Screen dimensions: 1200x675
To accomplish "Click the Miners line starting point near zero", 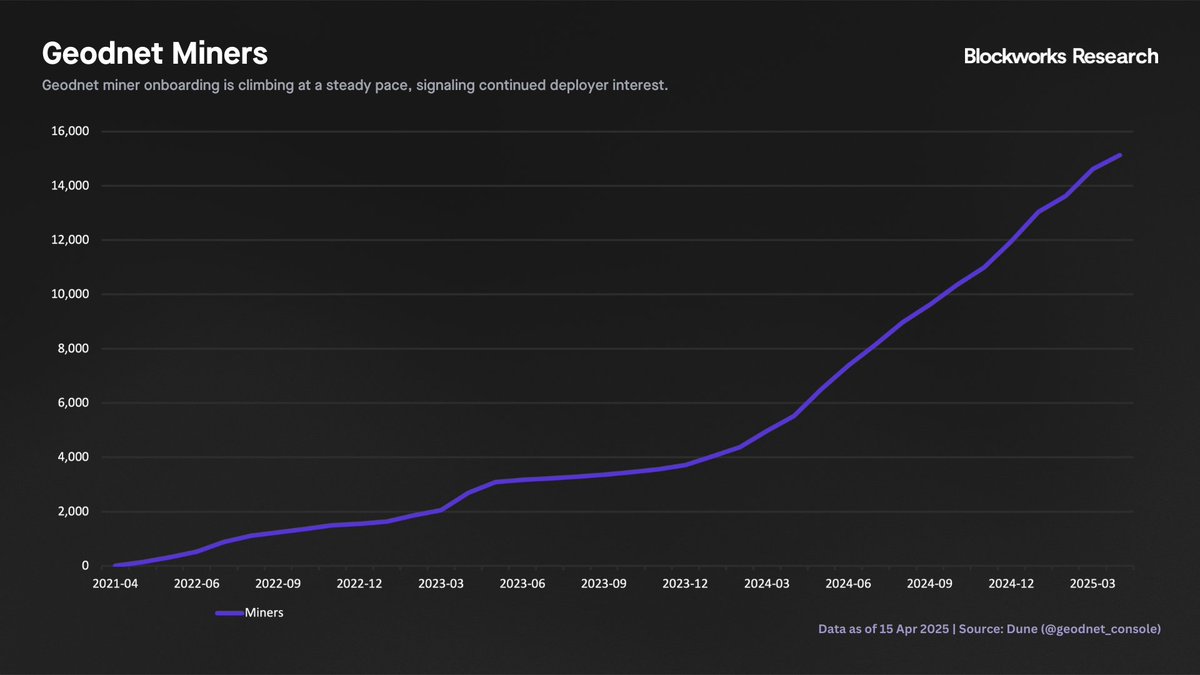I will pyautogui.click(x=116, y=565).
